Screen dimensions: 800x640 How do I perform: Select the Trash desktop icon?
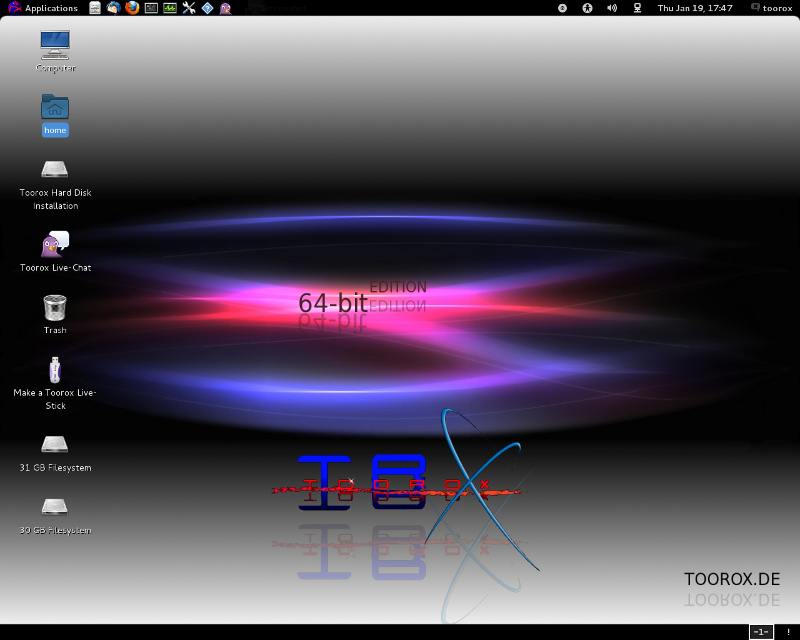coord(55,308)
